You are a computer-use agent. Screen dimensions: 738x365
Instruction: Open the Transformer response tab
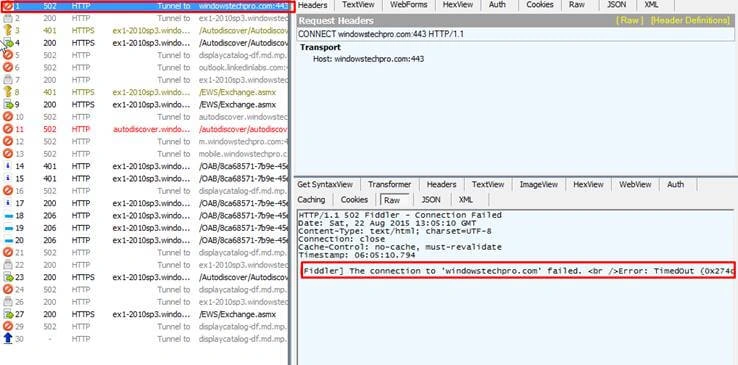[389, 185]
